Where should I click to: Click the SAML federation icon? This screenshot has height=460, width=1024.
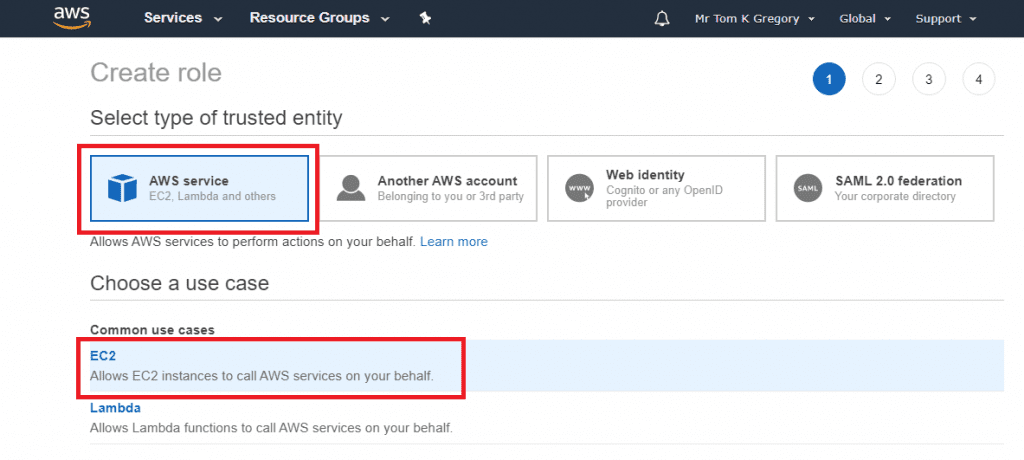[x=807, y=188]
